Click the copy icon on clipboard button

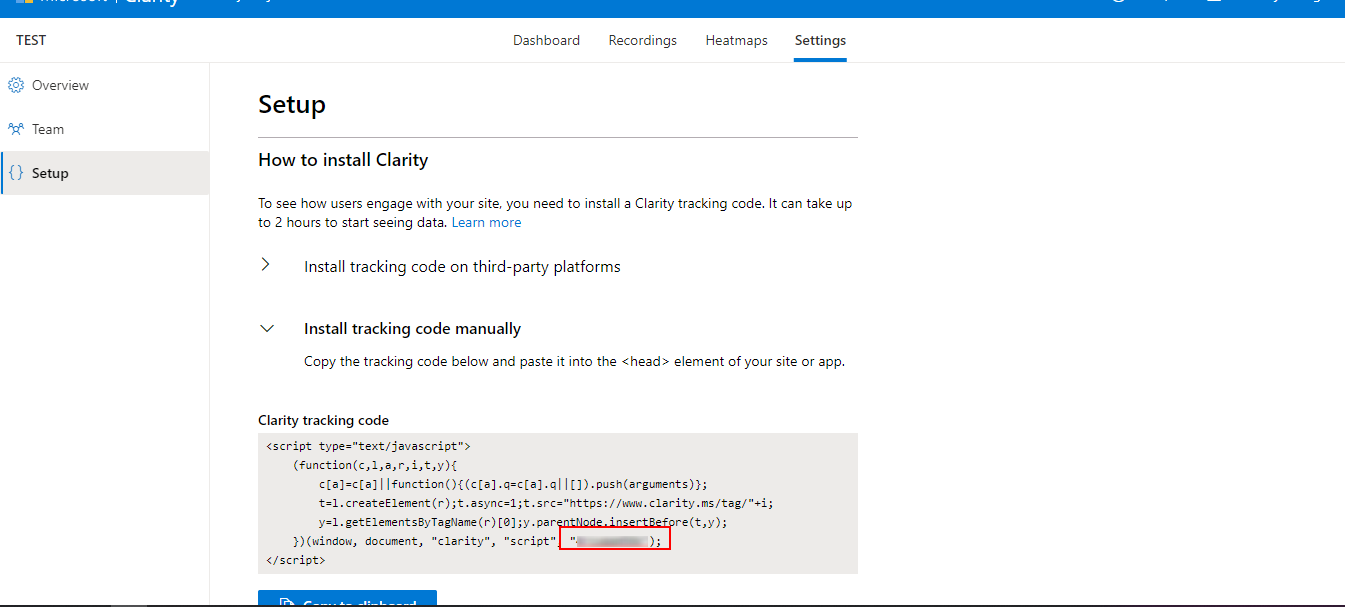[286, 602]
